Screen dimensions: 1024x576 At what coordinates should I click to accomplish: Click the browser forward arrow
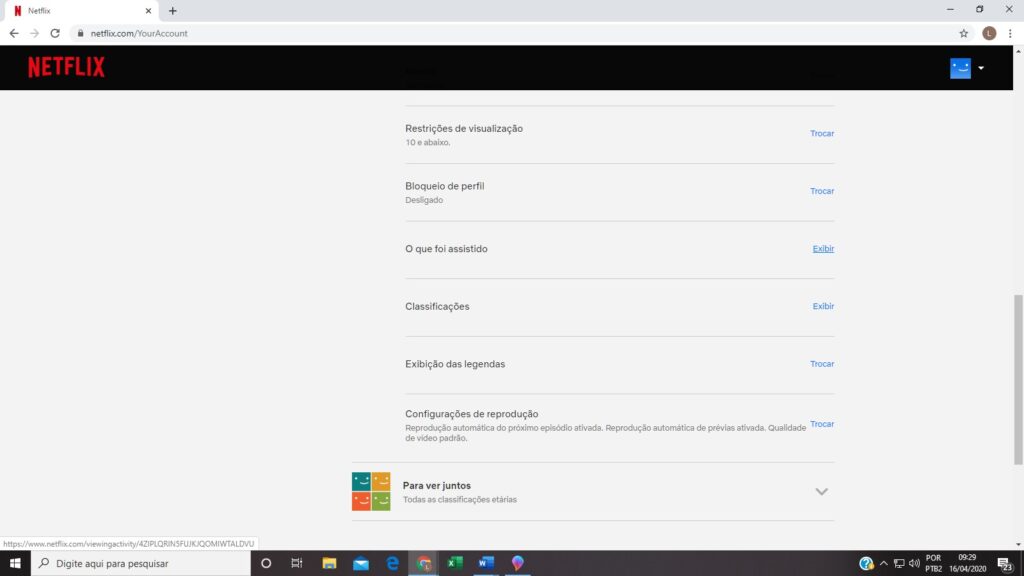[35, 33]
